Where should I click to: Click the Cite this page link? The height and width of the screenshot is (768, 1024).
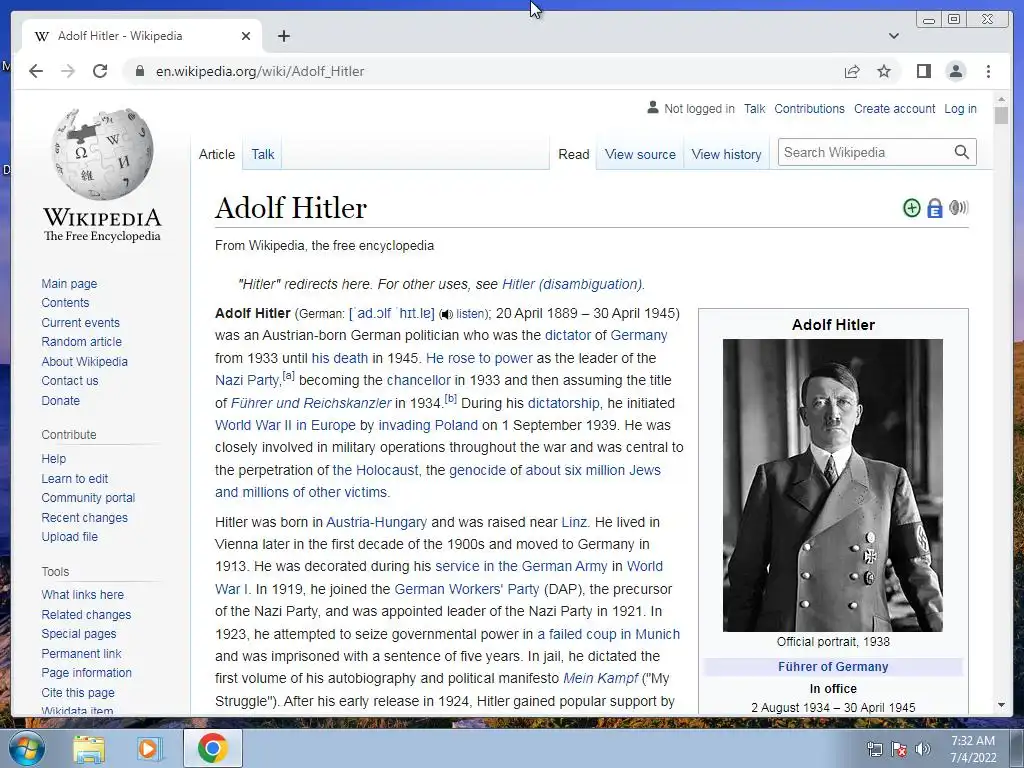point(78,692)
